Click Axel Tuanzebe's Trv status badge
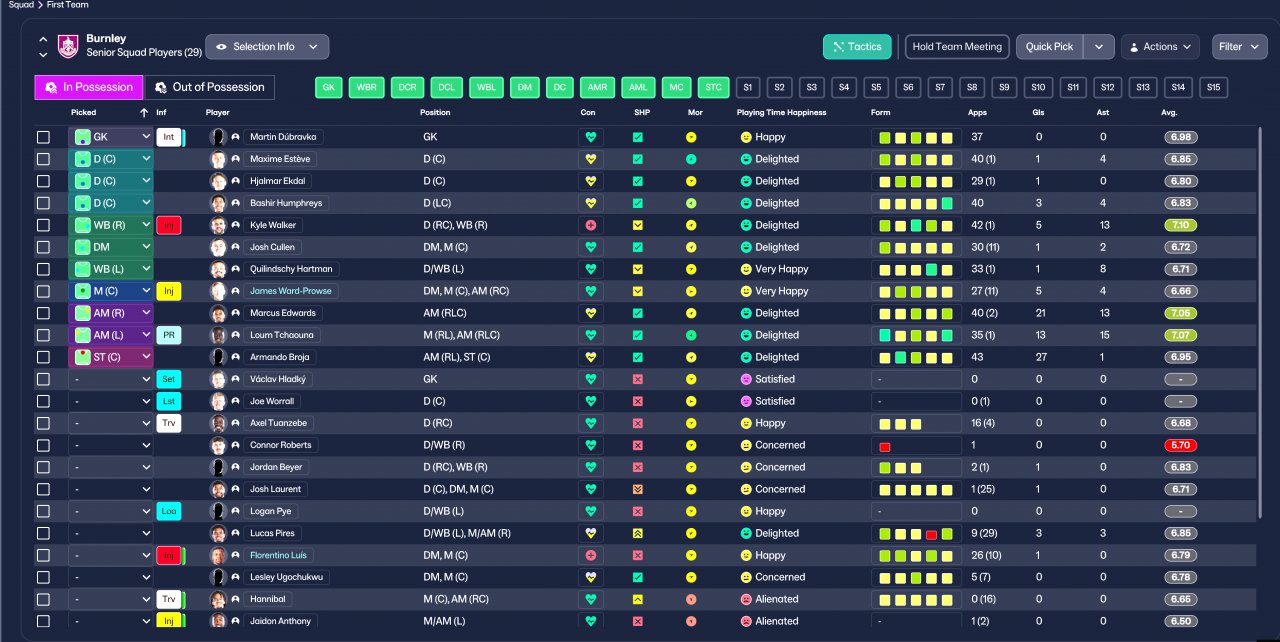This screenshot has width=1280, height=642. (x=169, y=423)
